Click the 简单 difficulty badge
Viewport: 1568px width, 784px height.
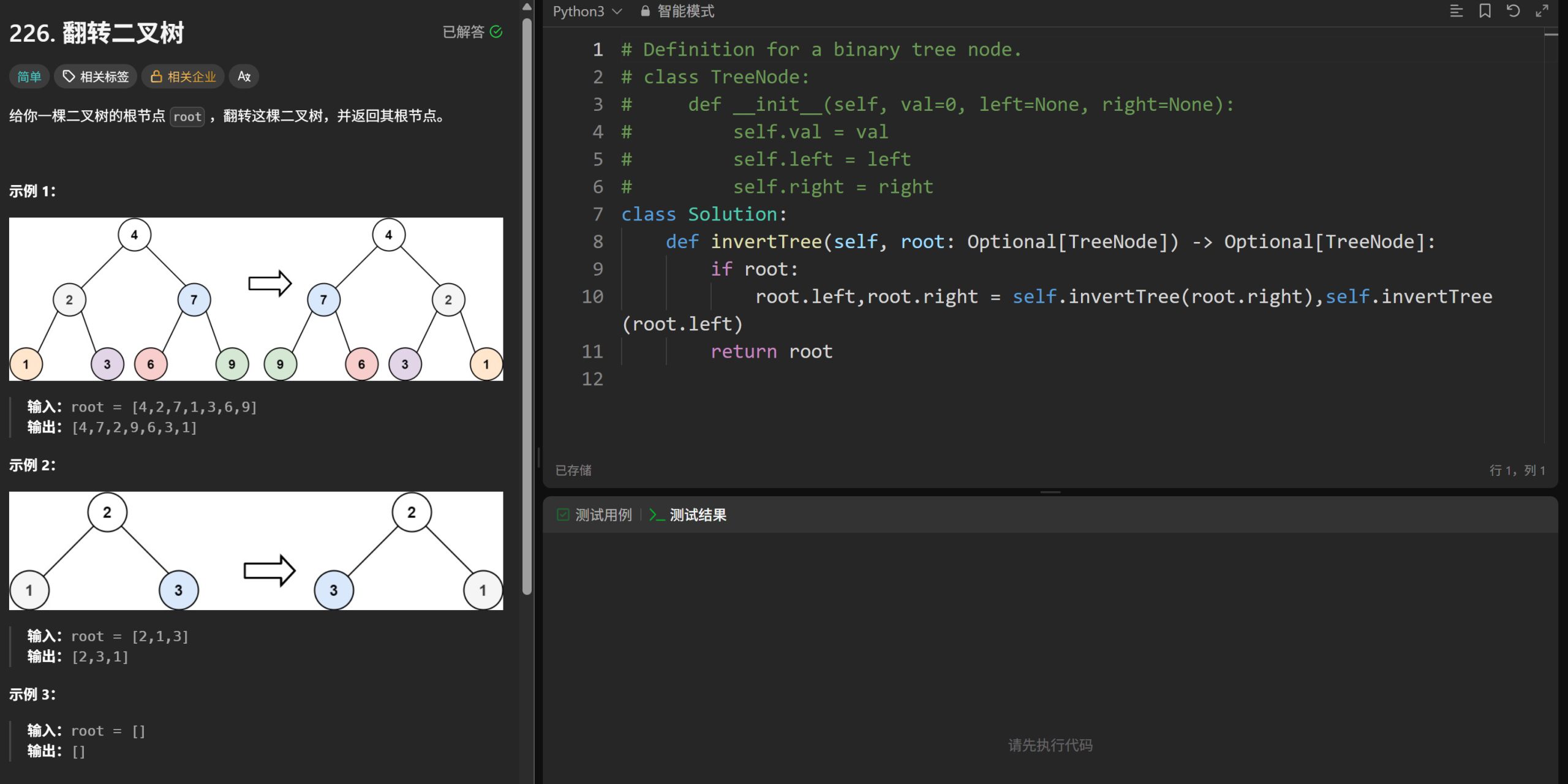click(29, 77)
